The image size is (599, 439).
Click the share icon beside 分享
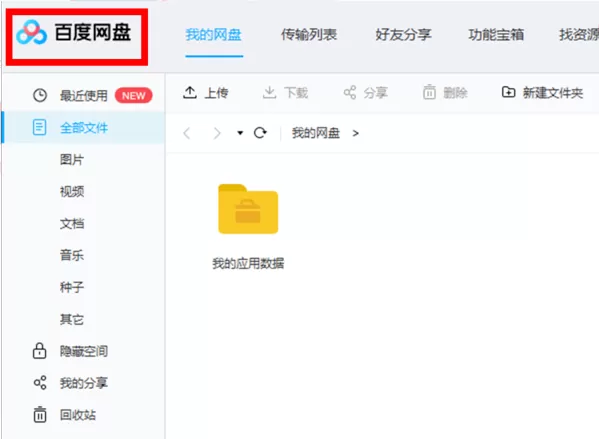click(350, 92)
